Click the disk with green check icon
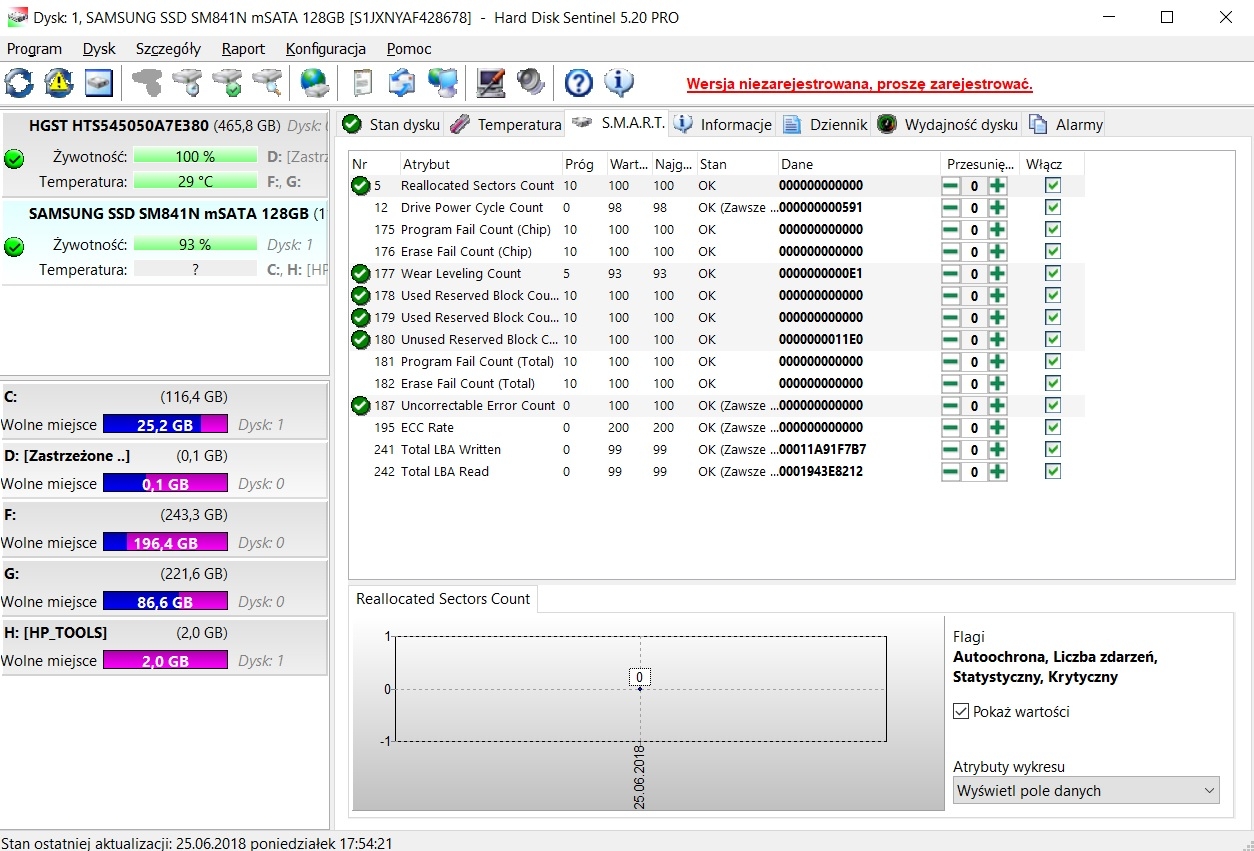1254x851 pixels. click(x=227, y=83)
